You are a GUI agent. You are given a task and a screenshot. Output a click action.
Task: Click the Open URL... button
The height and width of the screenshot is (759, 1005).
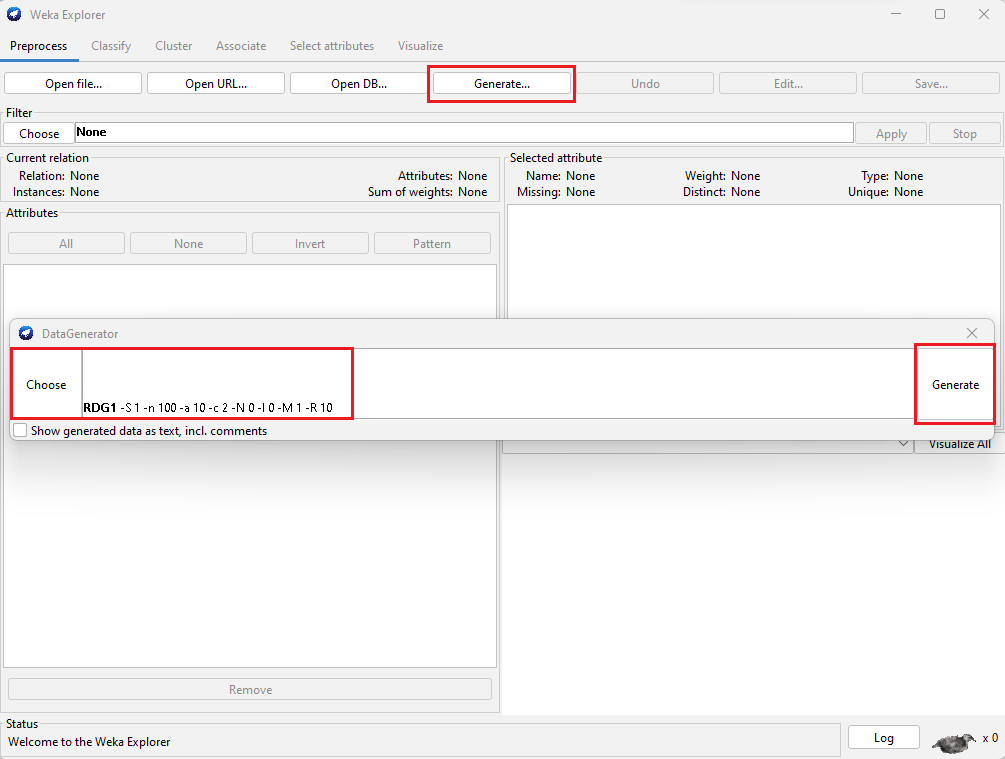[x=216, y=83]
